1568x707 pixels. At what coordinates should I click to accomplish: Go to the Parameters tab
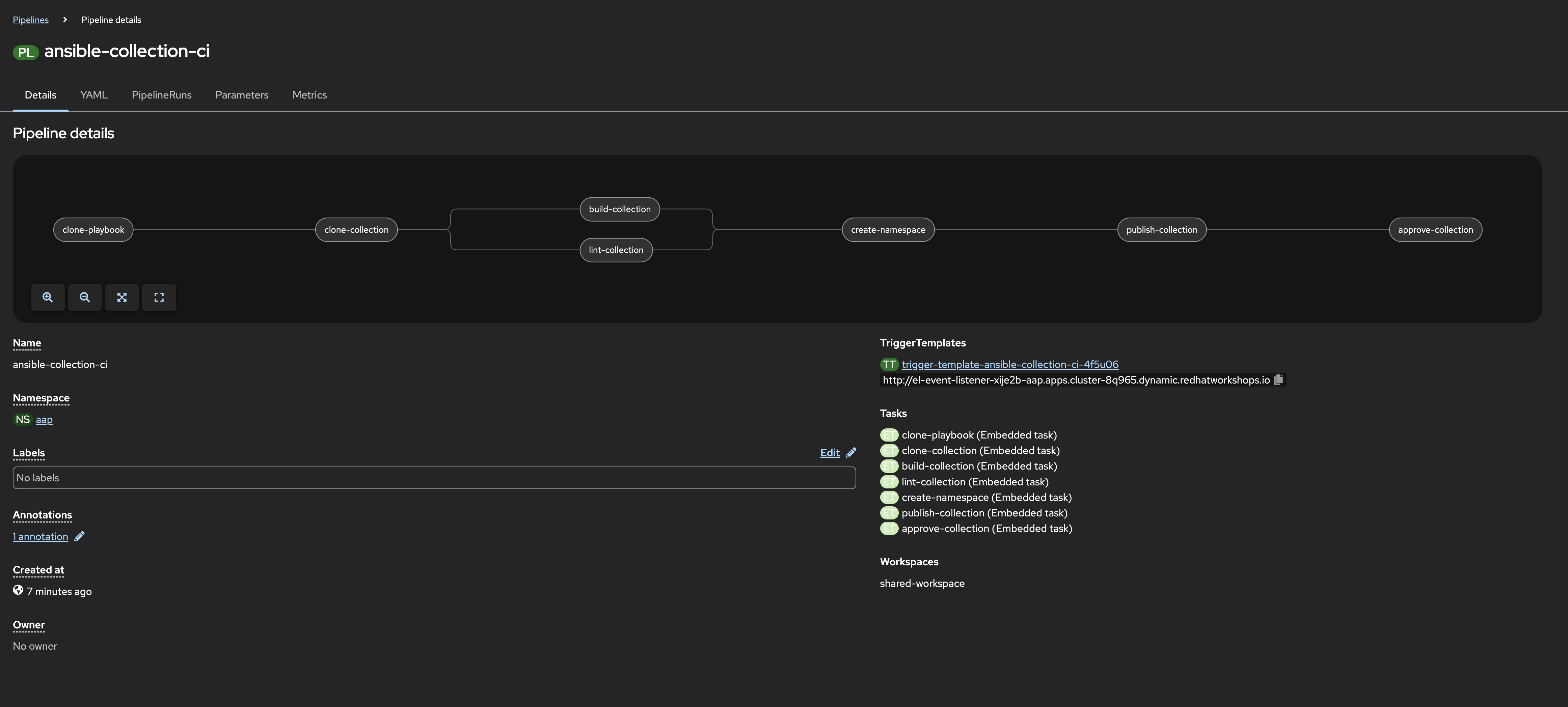242,95
